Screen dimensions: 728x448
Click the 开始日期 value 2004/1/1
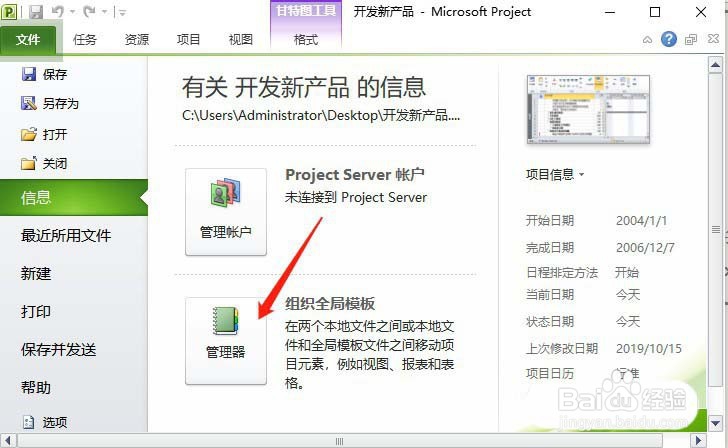pyautogui.click(x=641, y=221)
